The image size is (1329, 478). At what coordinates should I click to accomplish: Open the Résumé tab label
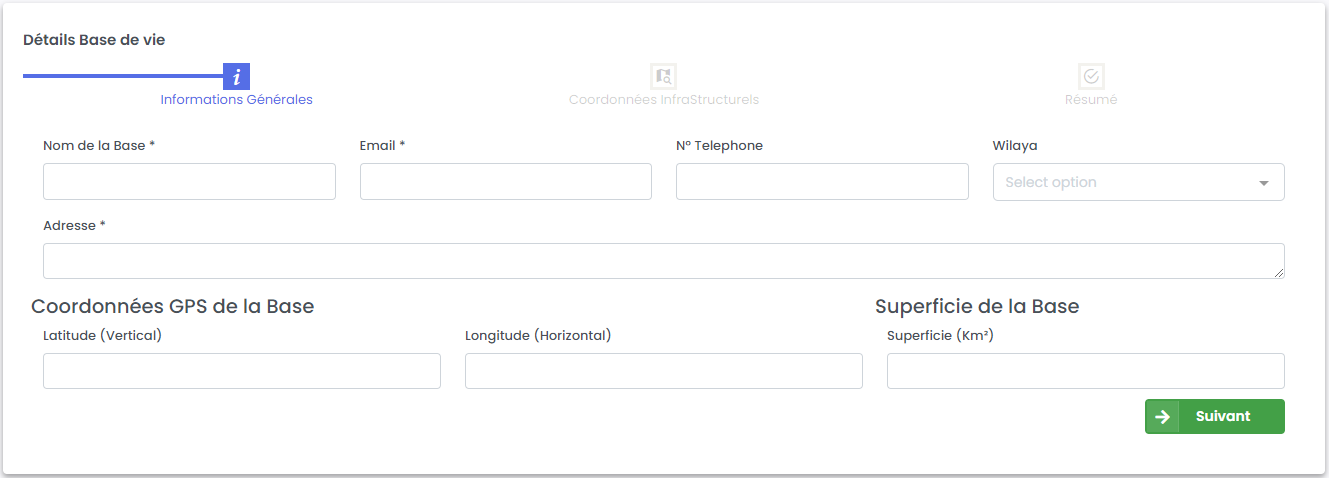pos(1091,100)
